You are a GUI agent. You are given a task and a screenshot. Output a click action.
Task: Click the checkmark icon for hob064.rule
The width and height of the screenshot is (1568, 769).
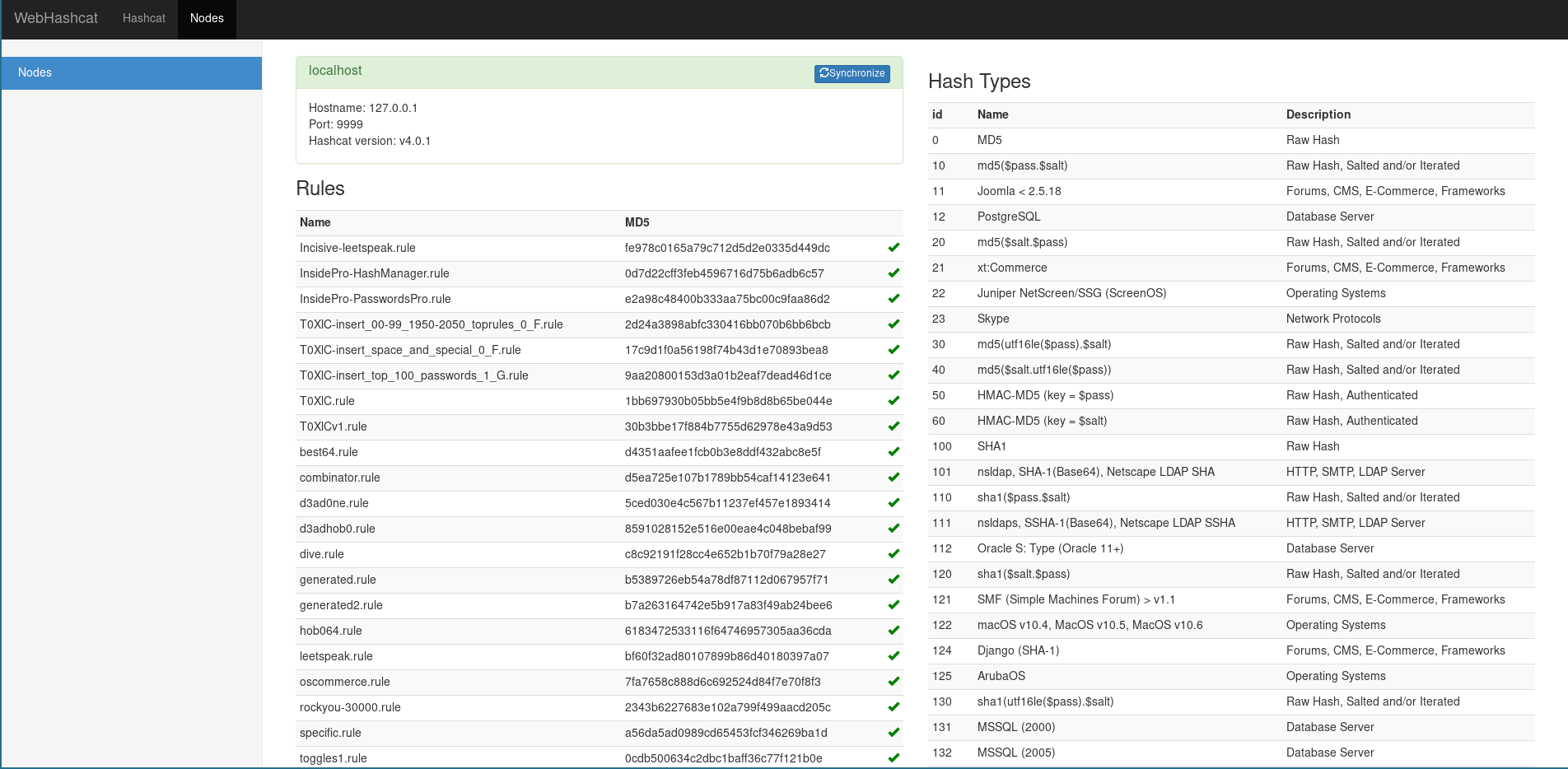[x=894, y=631]
